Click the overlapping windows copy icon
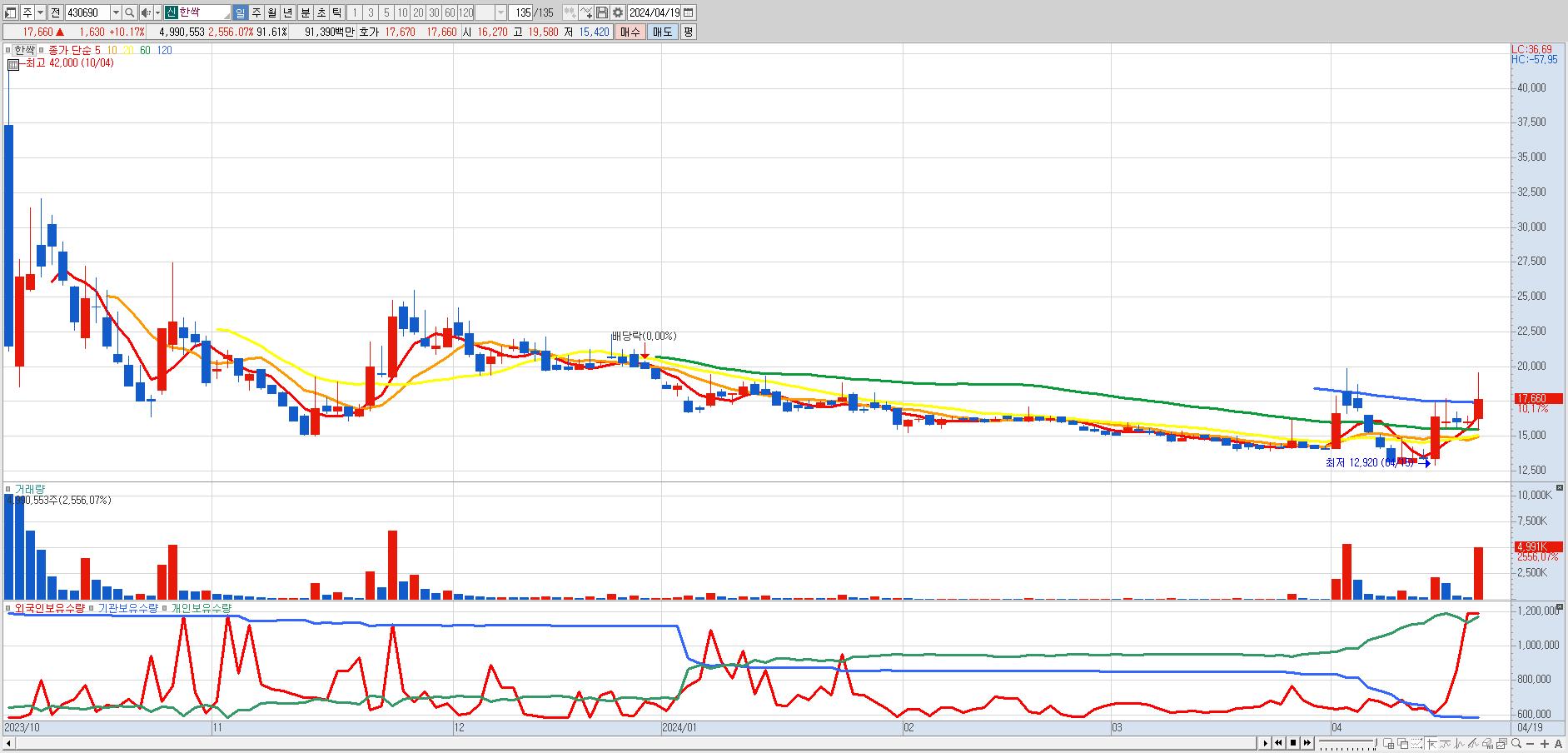Viewport: 1568px width, 753px height. click(1403, 743)
